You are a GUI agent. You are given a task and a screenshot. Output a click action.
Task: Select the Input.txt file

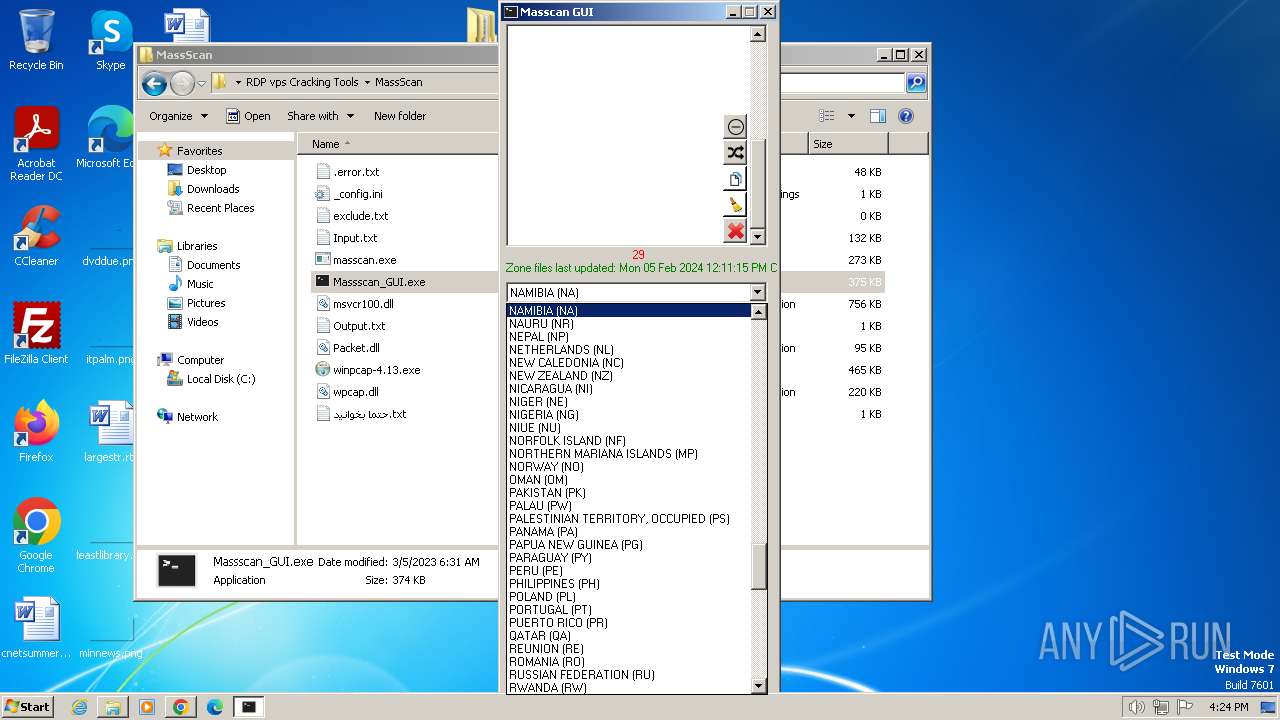tap(355, 238)
